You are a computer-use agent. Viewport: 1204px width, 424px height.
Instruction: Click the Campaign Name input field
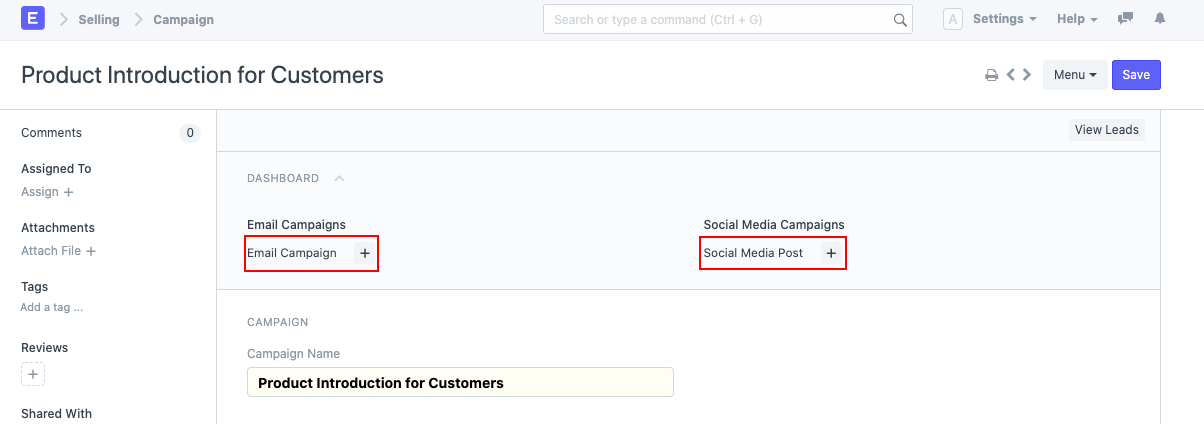[x=460, y=383]
